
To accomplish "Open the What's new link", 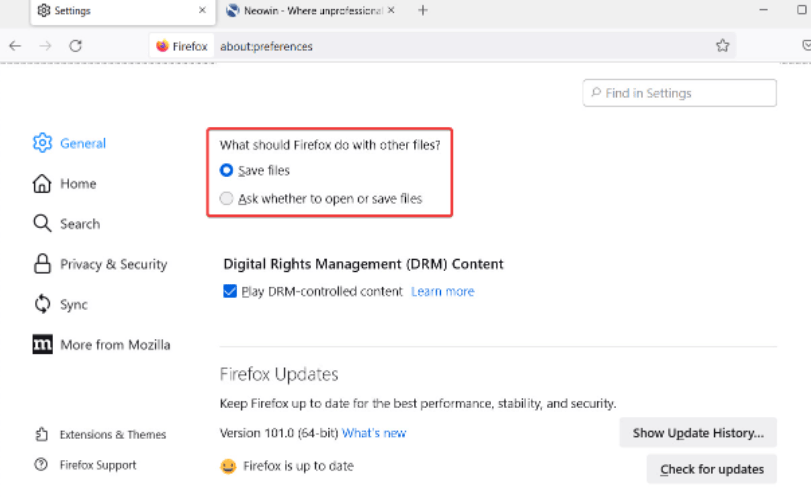I will click(x=374, y=433).
